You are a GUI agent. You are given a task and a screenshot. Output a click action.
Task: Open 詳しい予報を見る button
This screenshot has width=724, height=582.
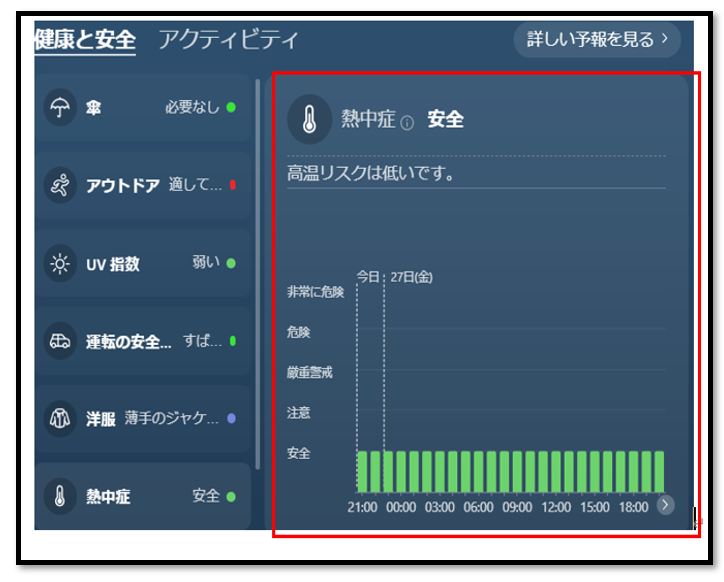click(x=597, y=39)
